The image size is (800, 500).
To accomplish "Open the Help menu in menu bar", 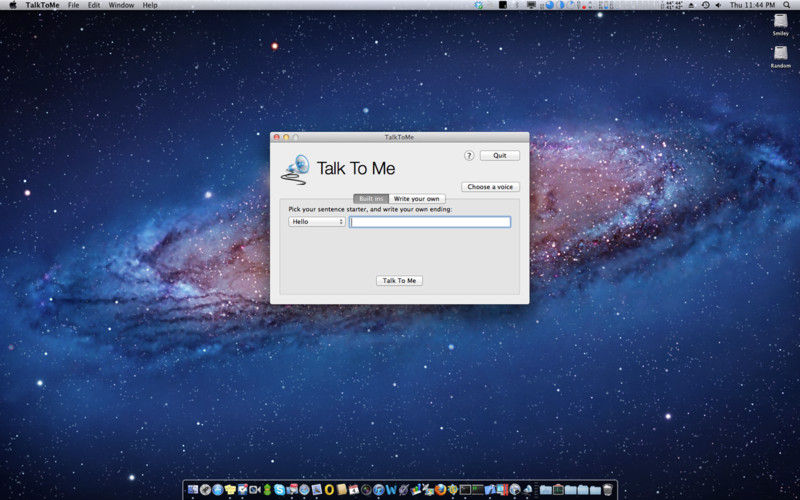I will (150, 5).
